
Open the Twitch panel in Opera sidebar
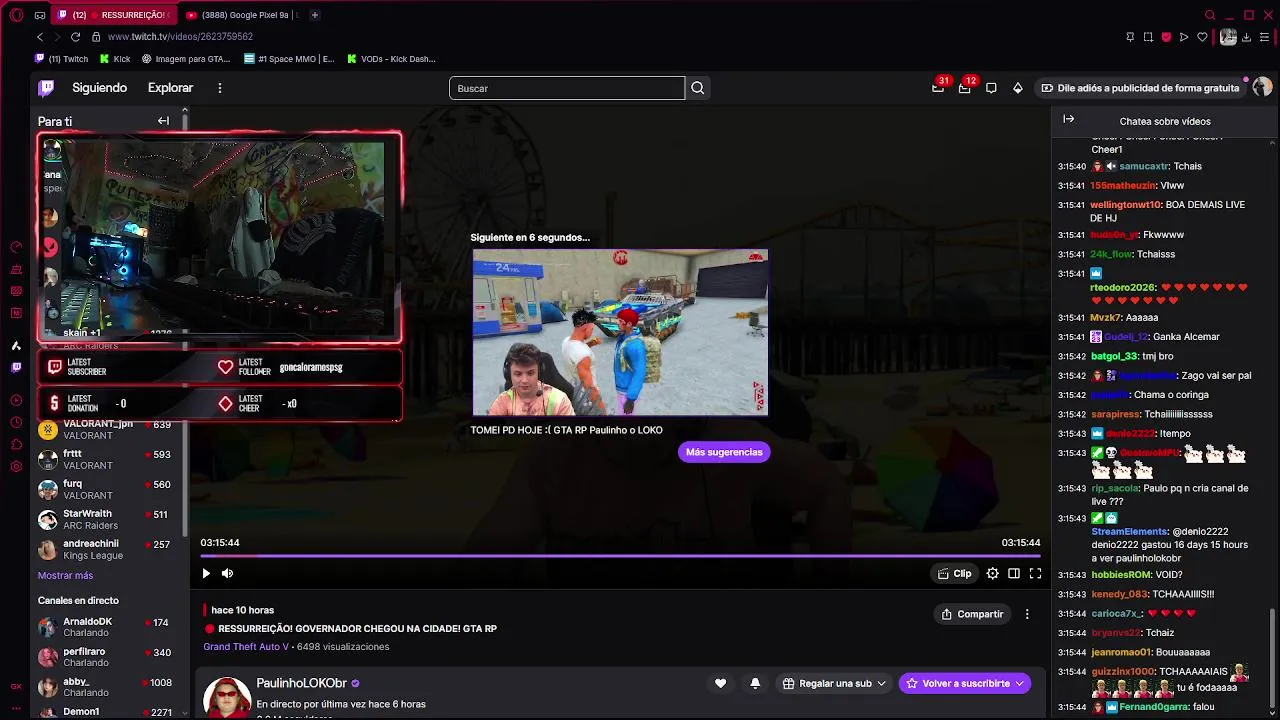[16, 367]
